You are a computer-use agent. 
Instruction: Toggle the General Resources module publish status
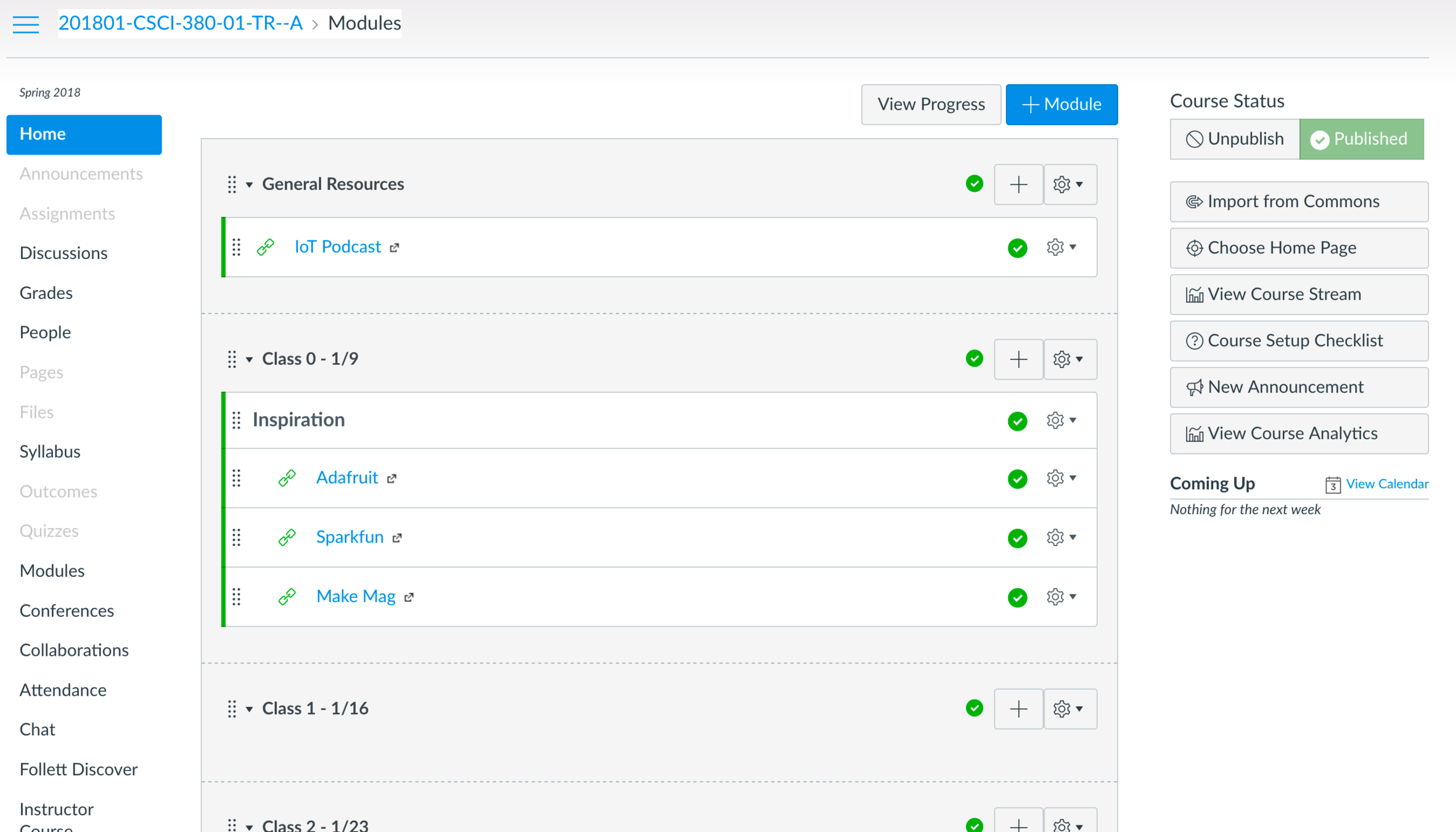pos(974,184)
